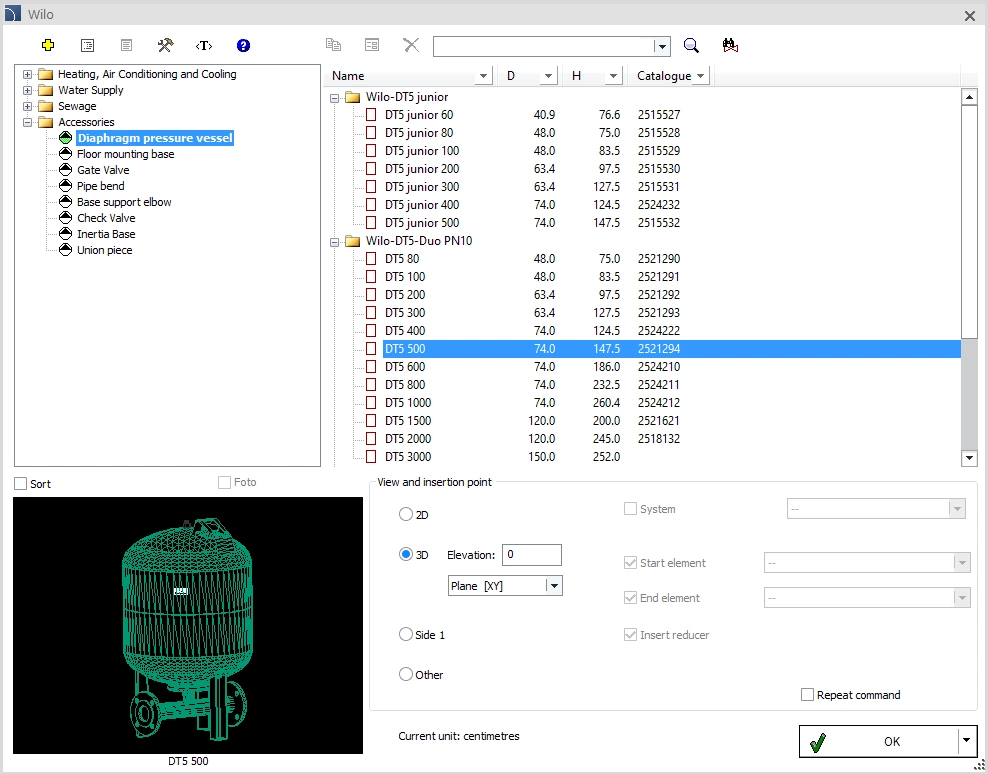The width and height of the screenshot is (988, 774).
Task: Select Inertia Base accessory item
Action: (106, 234)
